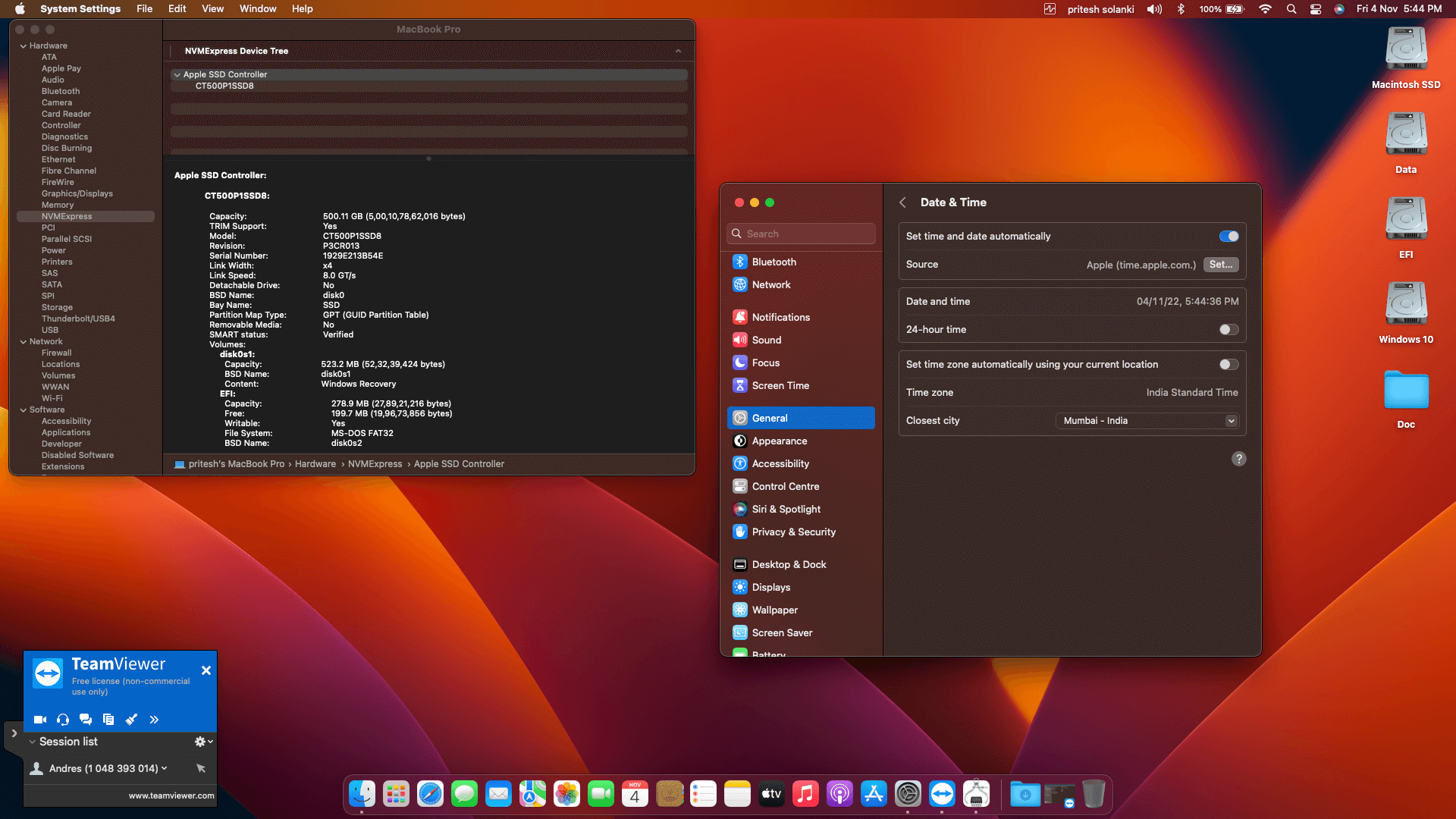Click the headset audio icon in TeamViewer

tap(63, 720)
